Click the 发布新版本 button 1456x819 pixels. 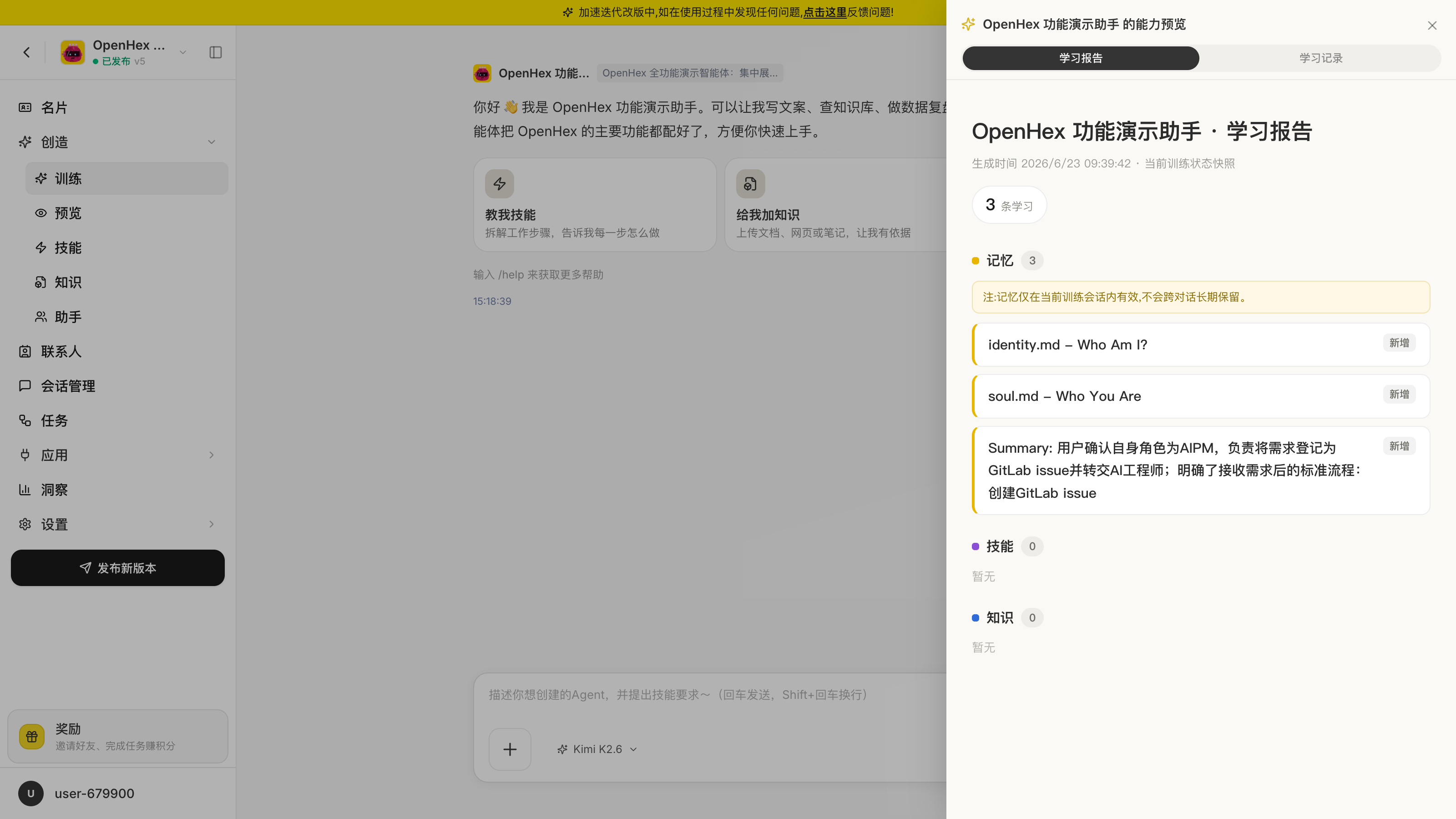(x=117, y=568)
